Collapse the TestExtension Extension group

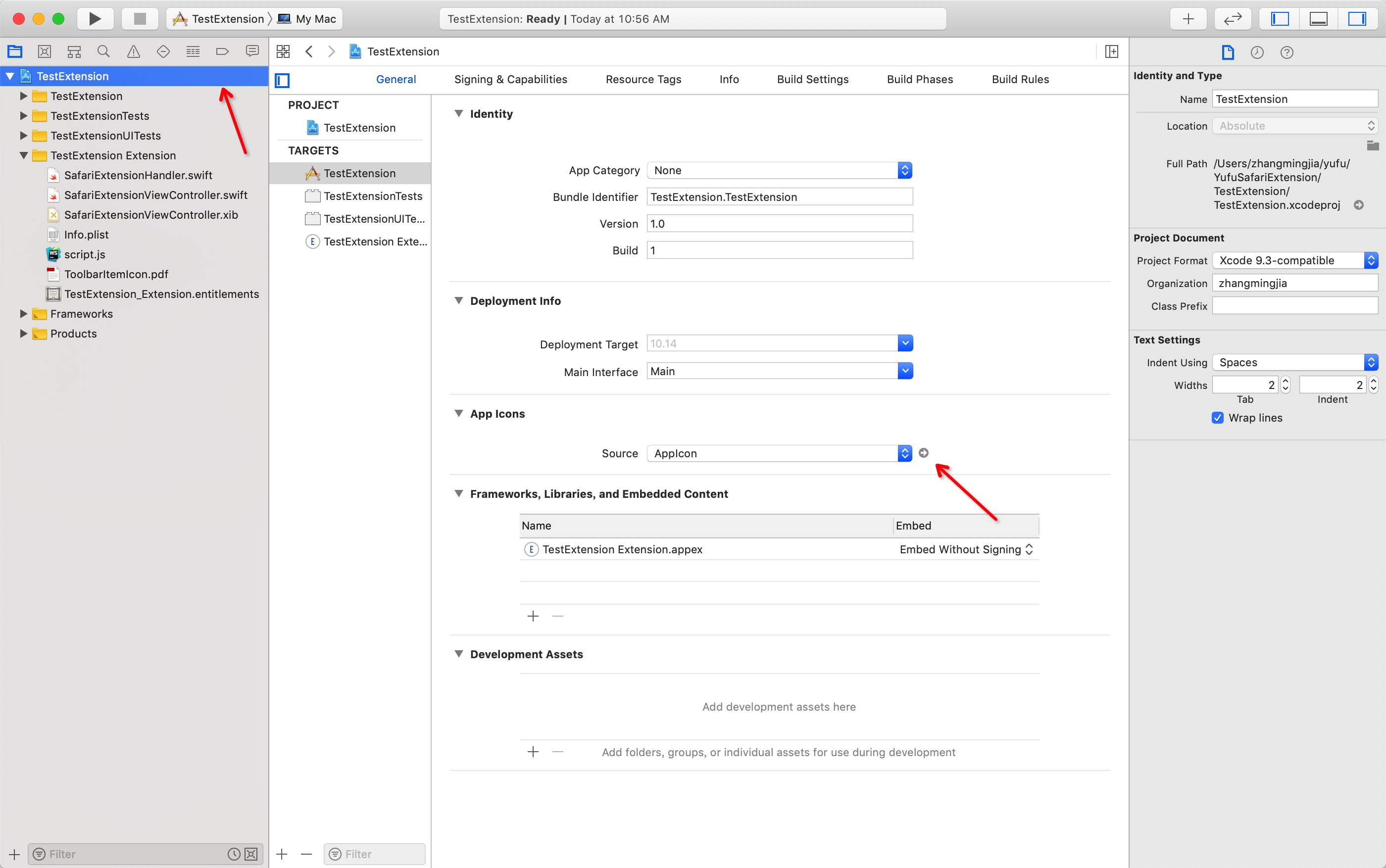[x=23, y=155]
